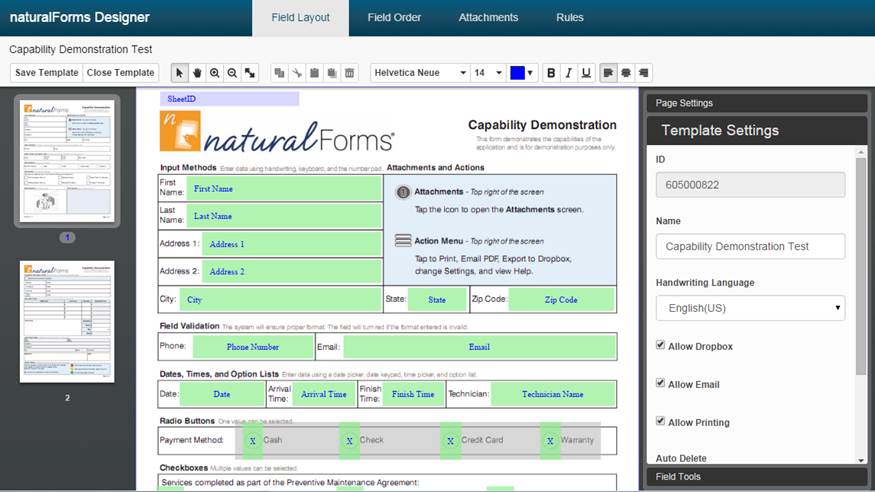The width and height of the screenshot is (875, 492).
Task: Select page 1 thumbnail
Action: [x=67, y=161]
